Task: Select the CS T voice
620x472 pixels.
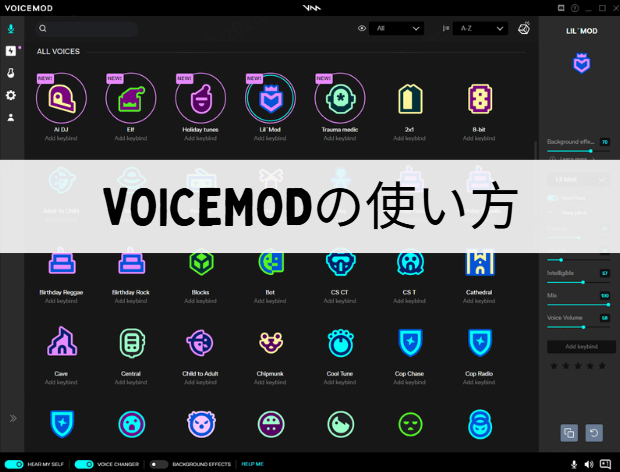Action: pyautogui.click(x=410, y=262)
